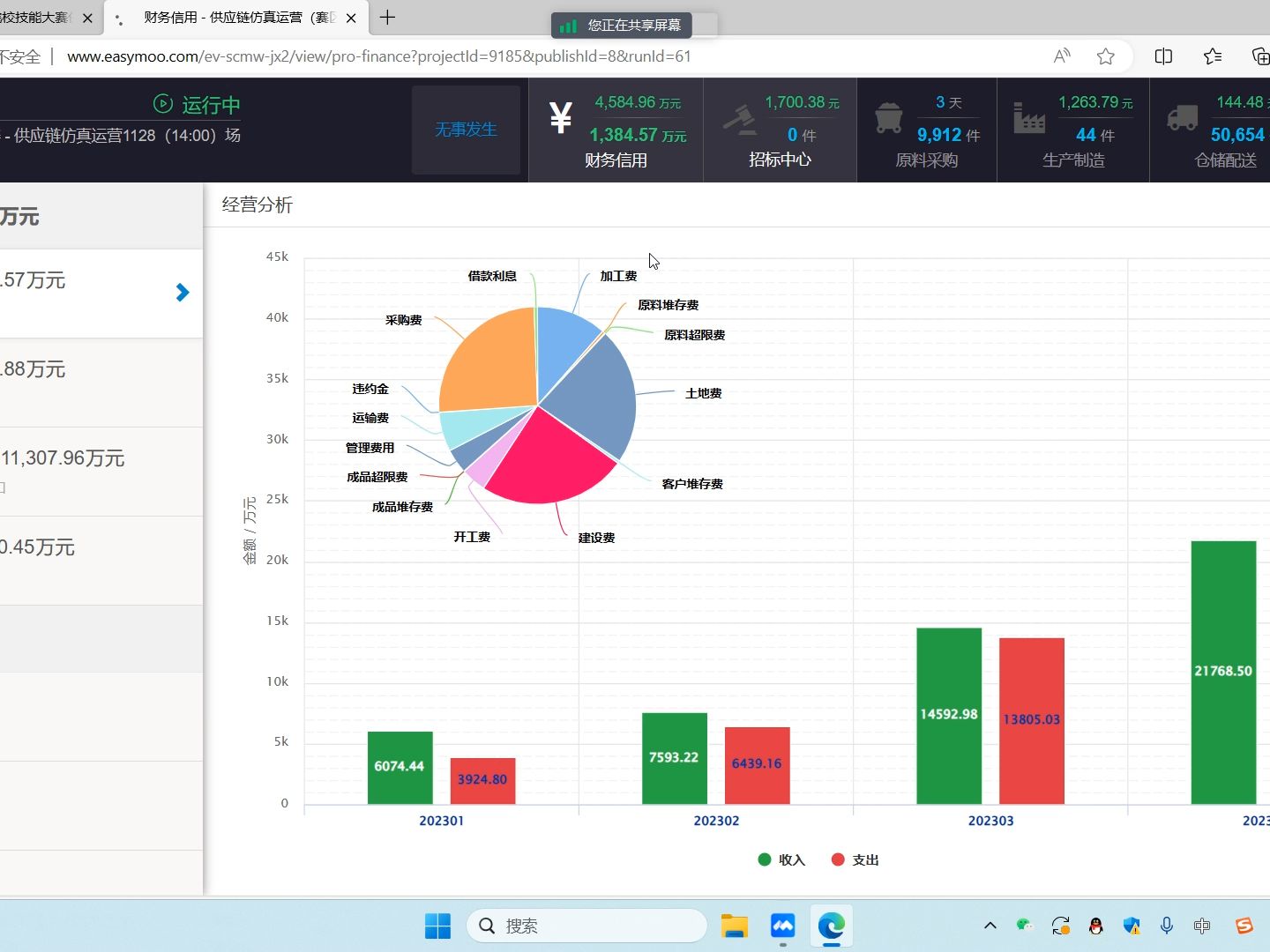The width and height of the screenshot is (1270, 952).
Task: Click the browser read aloud icon
Action: [1062, 56]
